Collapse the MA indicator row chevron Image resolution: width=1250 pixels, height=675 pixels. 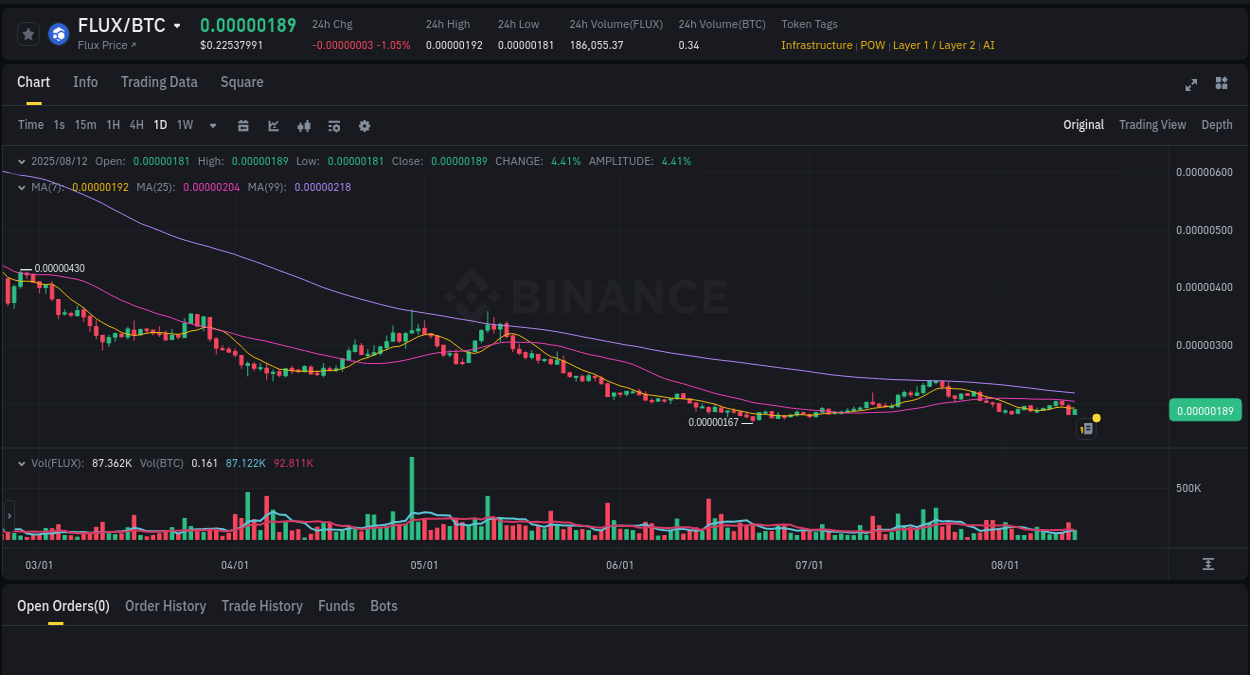22,187
